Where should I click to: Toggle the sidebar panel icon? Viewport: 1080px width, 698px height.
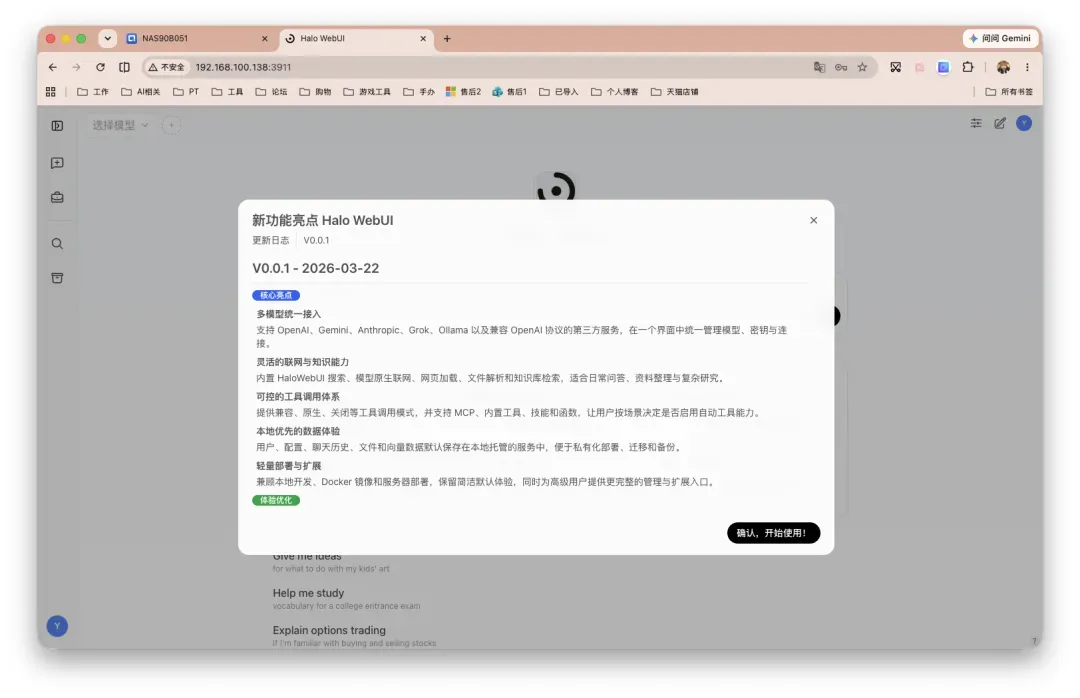point(57,125)
